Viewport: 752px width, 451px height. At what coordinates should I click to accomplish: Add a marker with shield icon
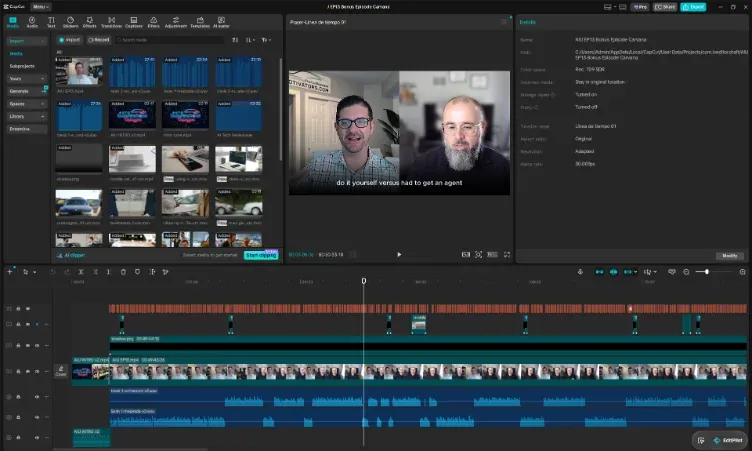pyautogui.click(x=137, y=272)
